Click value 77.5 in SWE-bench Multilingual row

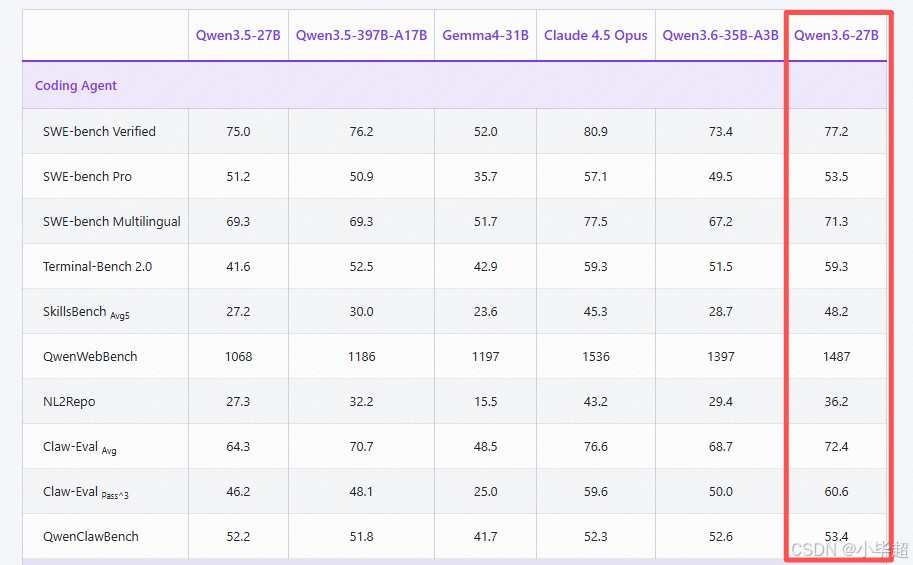596,222
